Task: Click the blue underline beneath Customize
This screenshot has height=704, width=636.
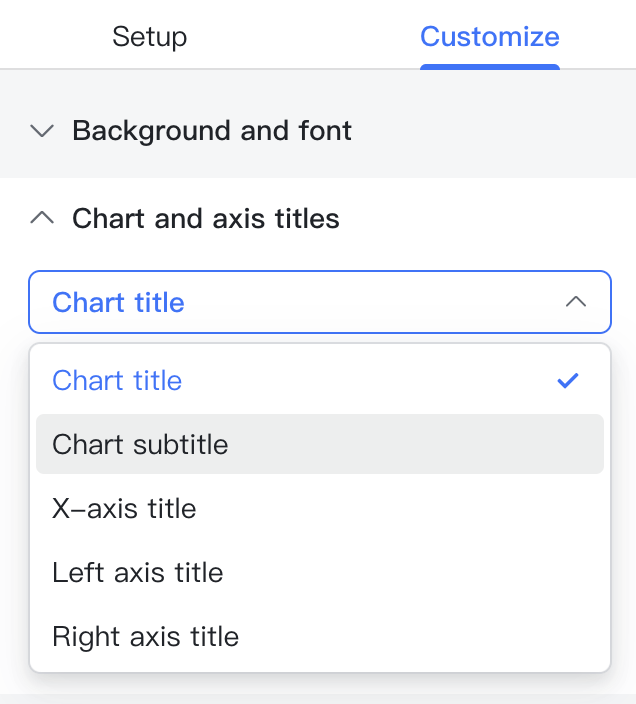Action: pos(489,66)
